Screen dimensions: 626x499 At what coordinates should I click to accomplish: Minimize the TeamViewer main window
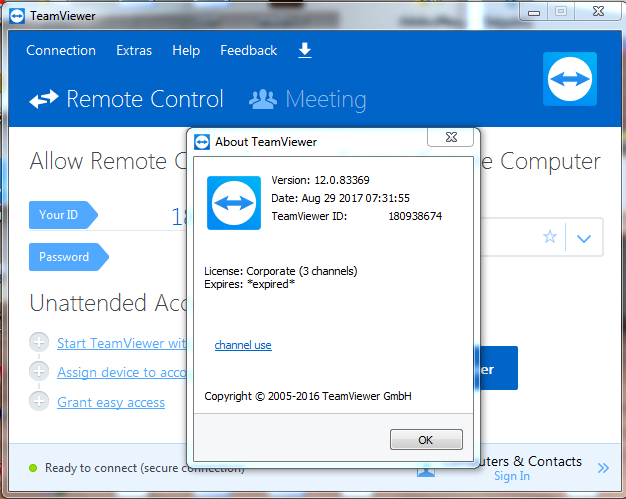click(534, 12)
